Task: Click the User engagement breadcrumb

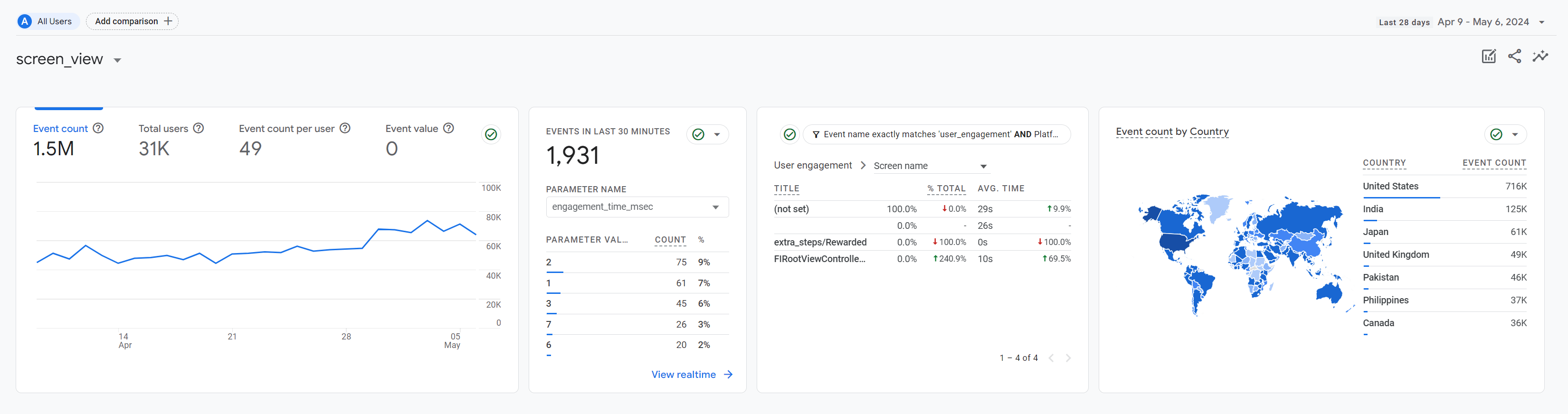Action: coord(813,166)
